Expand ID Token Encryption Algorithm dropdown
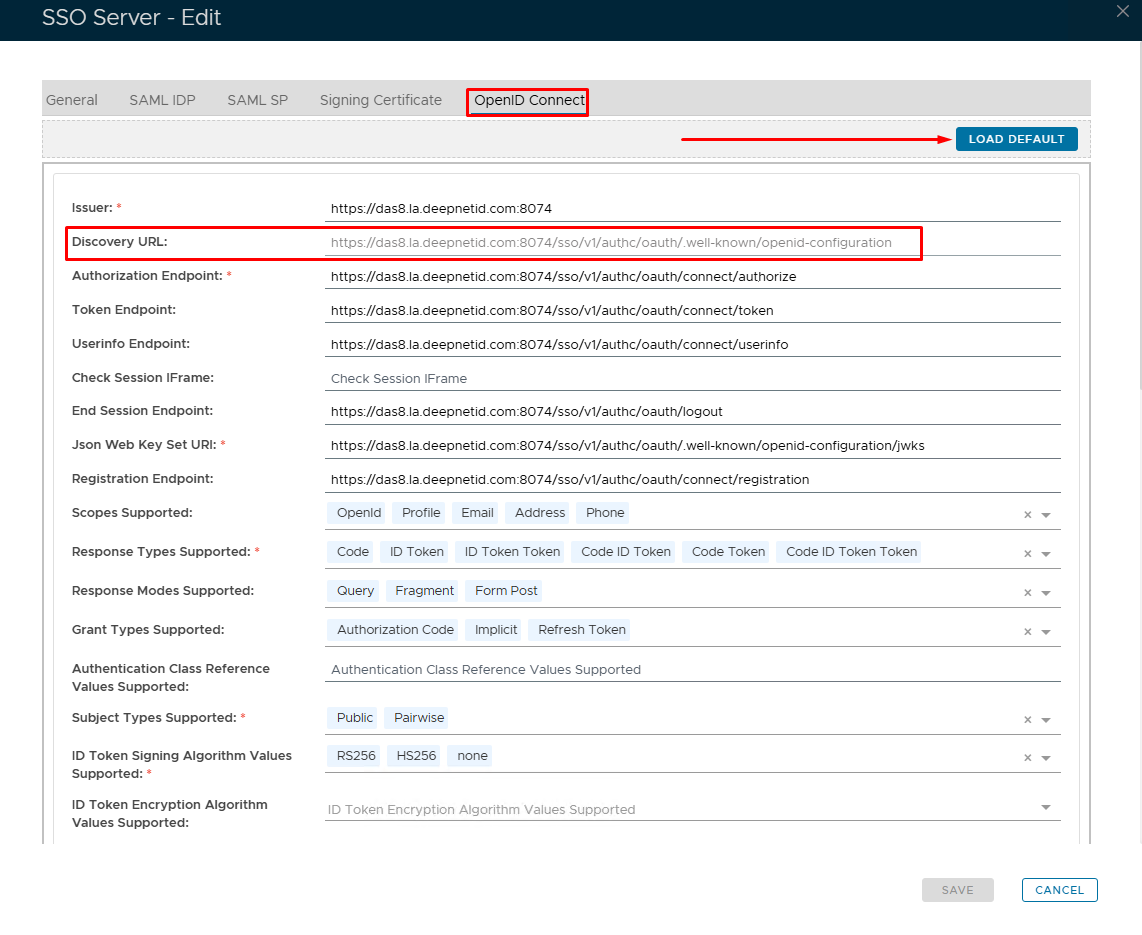This screenshot has height=935, width=1142. [1046, 807]
